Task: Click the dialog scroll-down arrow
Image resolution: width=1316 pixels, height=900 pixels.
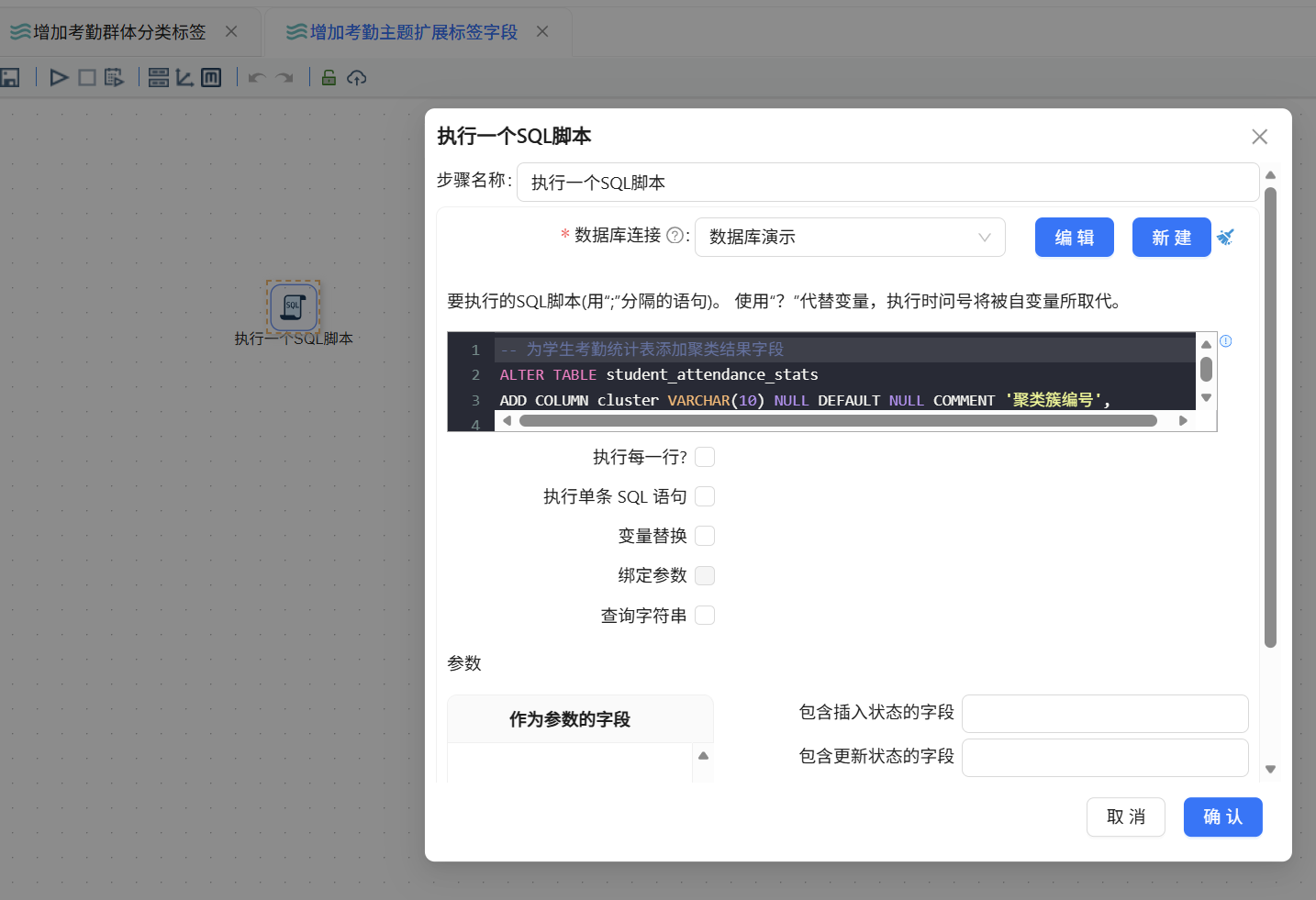Action: click(1270, 770)
